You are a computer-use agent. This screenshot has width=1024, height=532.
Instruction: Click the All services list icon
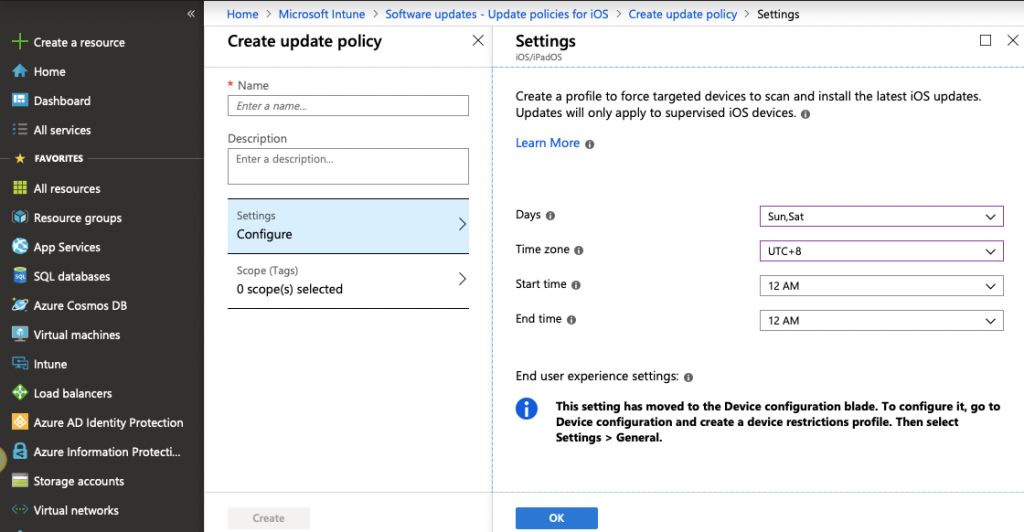point(20,129)
